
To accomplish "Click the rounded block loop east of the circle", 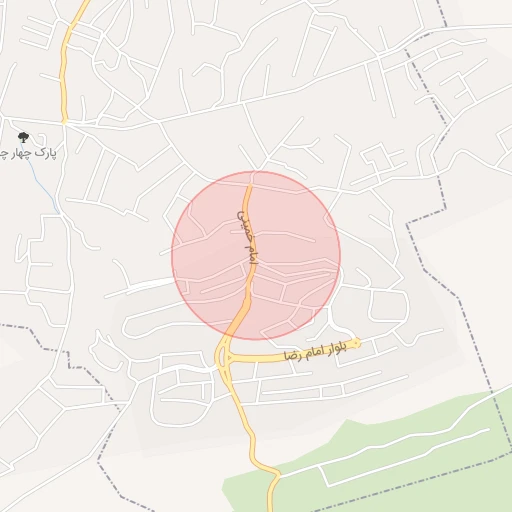I will [388, 305].
